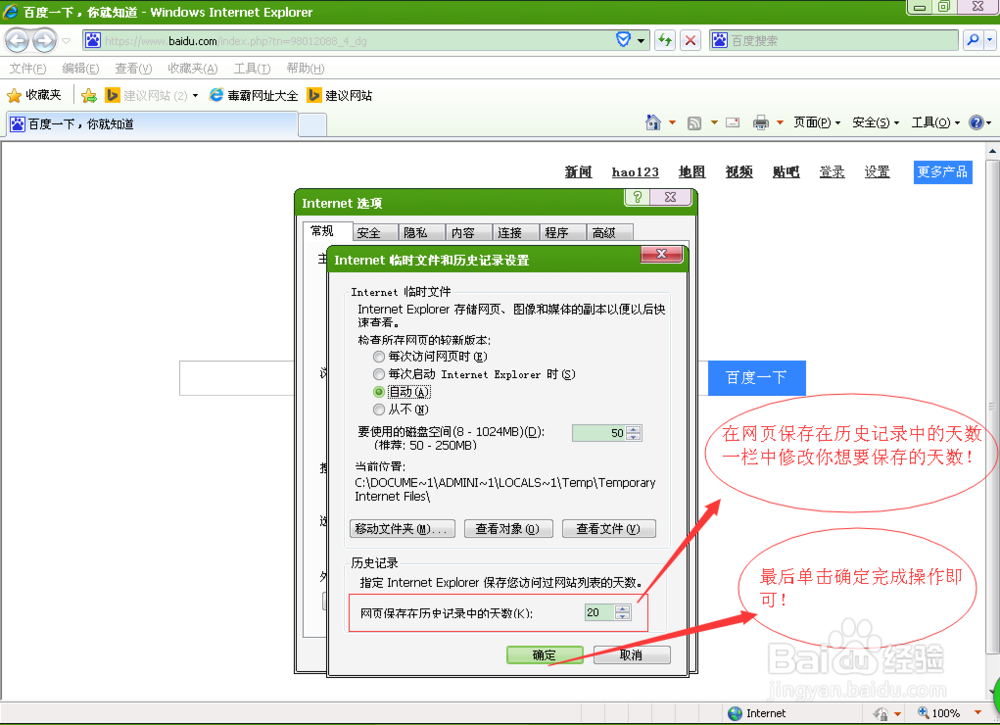The image size is (1000, 725).
Task: Click the protected mode icon in status bar
Action: (x=881, y=714)
